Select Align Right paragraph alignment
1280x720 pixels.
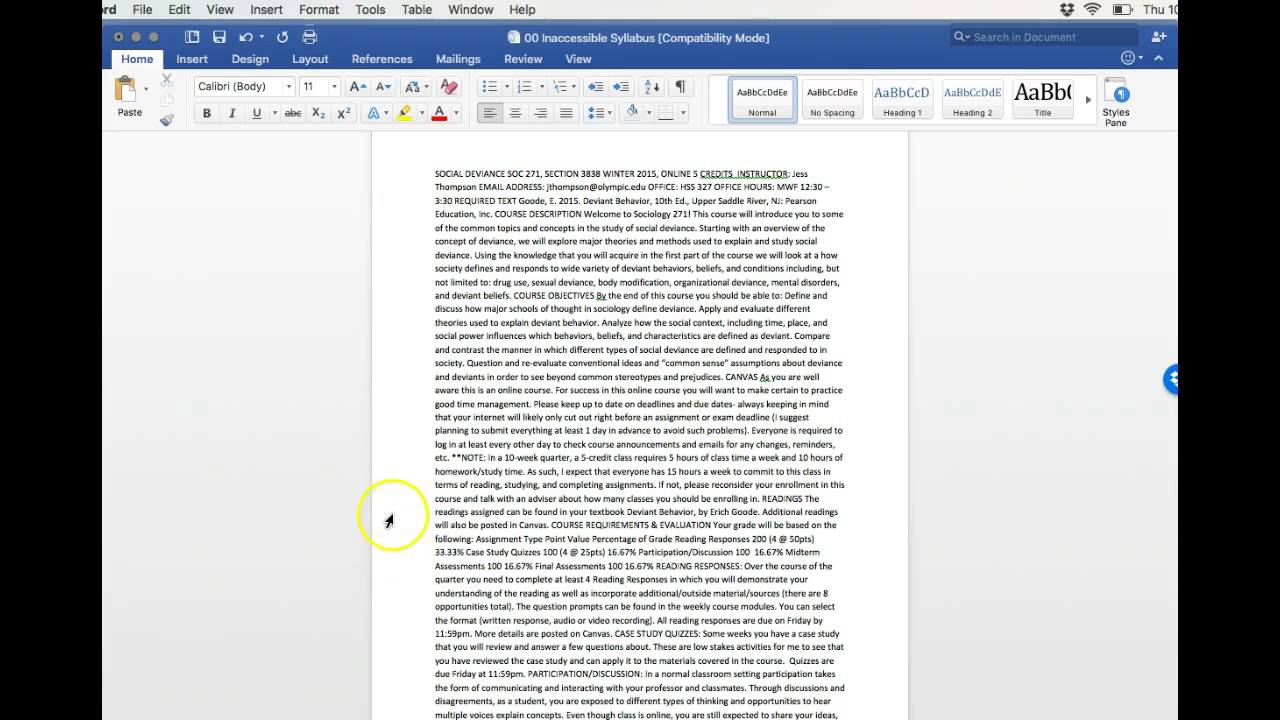541,113
